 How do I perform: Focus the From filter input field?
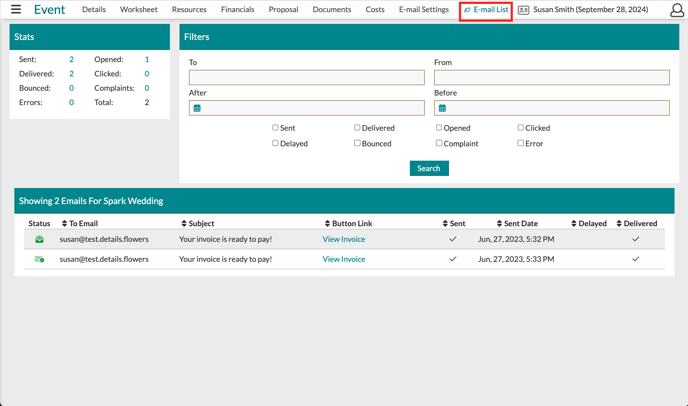click(552, 78)
